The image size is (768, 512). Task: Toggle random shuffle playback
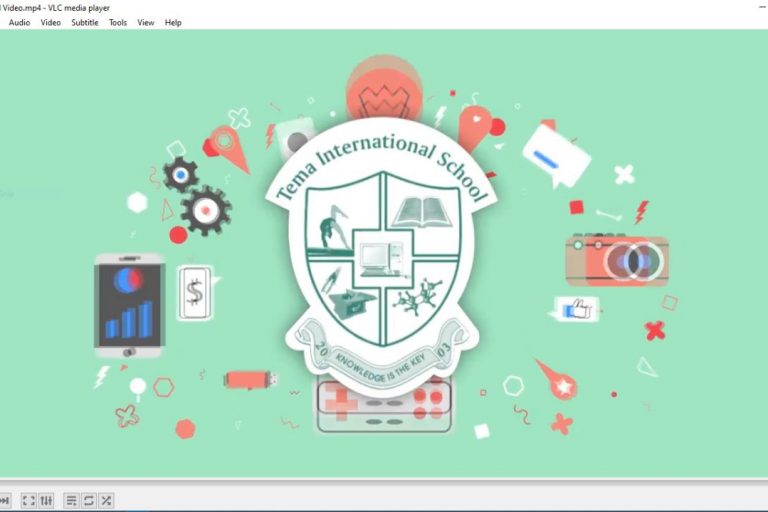tap(106, 500)
